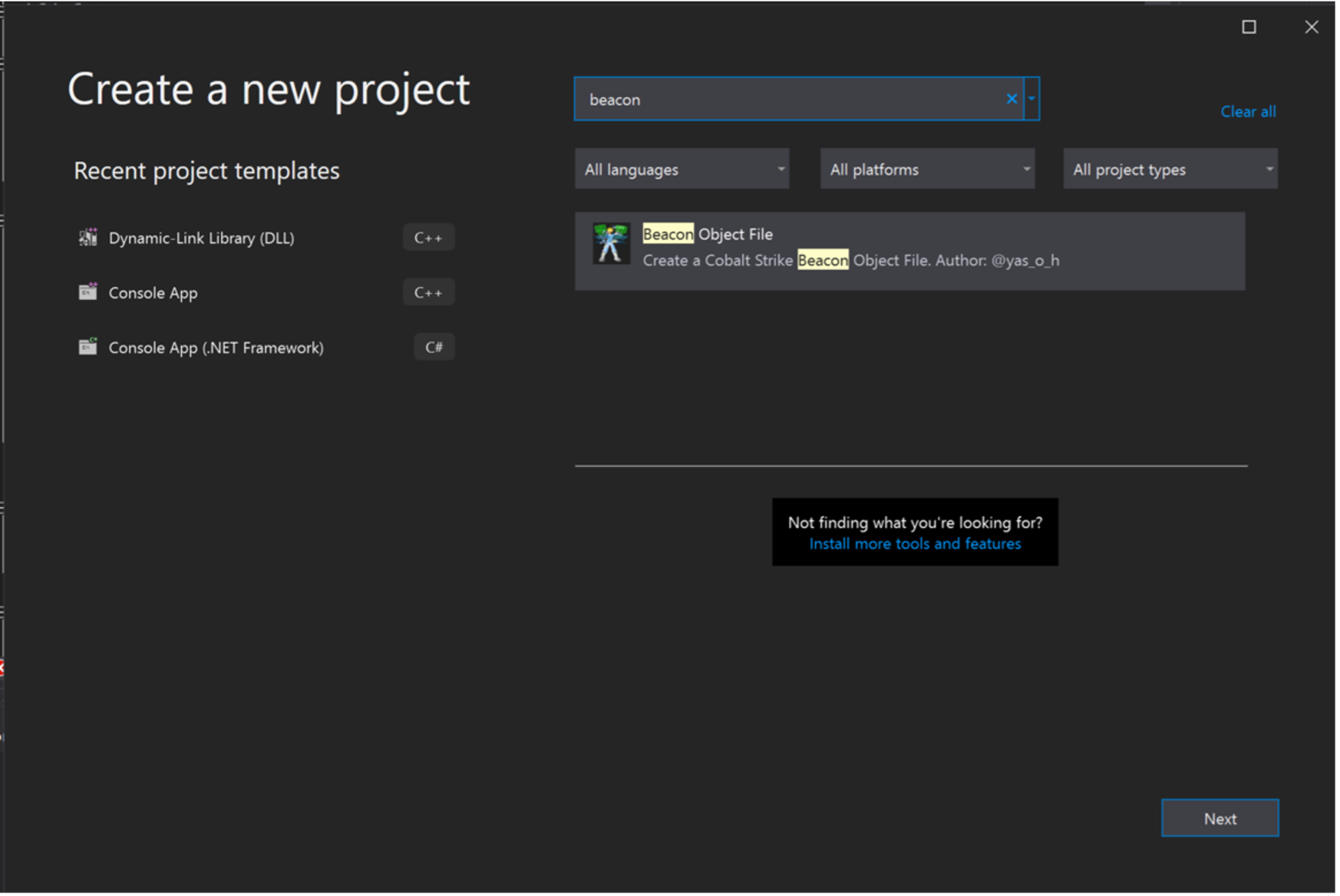Pick Console App (.NET Framework) template name

[216, 348]
